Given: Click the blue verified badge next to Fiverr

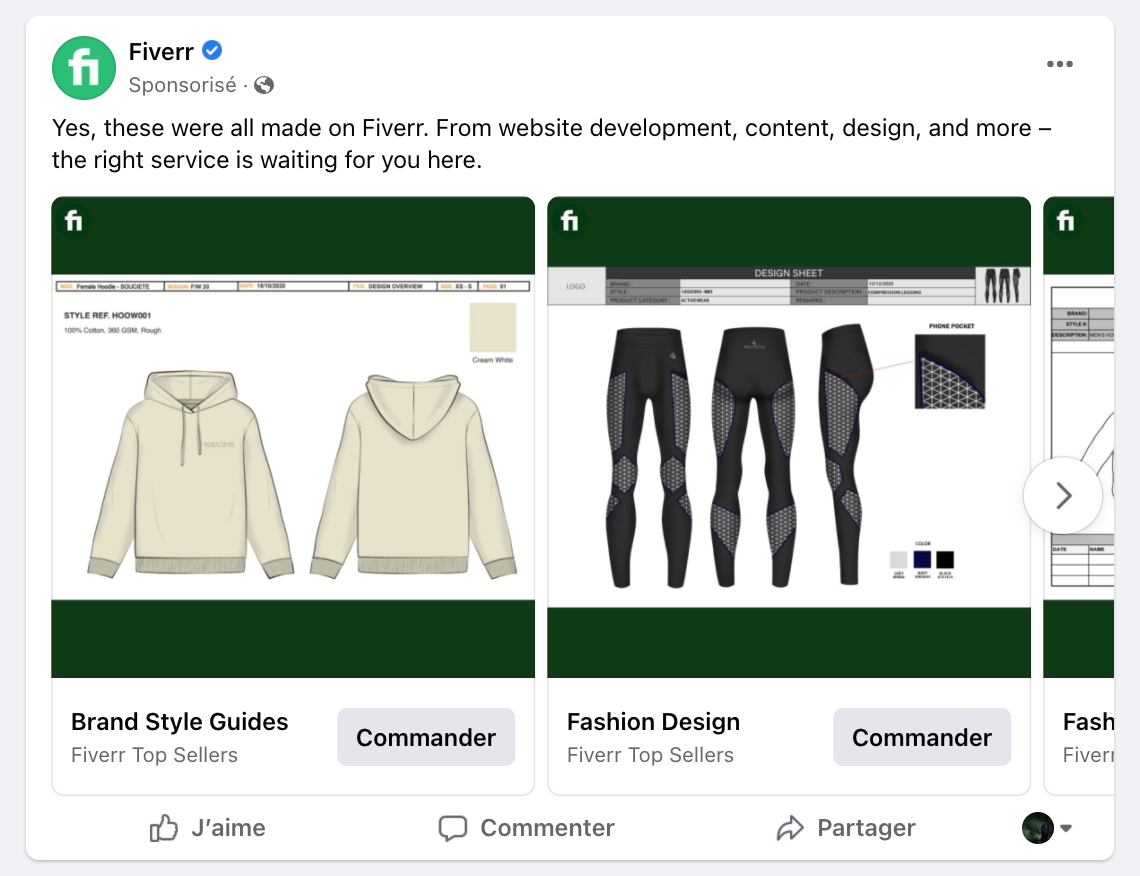Looking at the screenshot, I should (x=212, y=51).
